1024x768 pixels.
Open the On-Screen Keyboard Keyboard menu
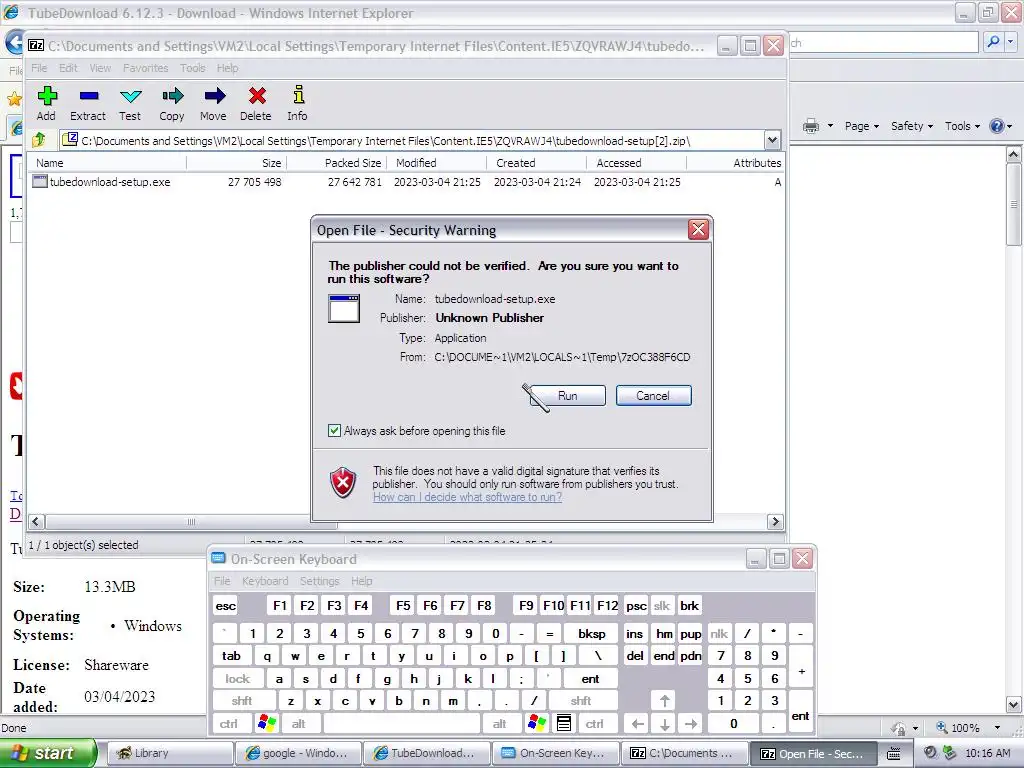tap(265, 581)
